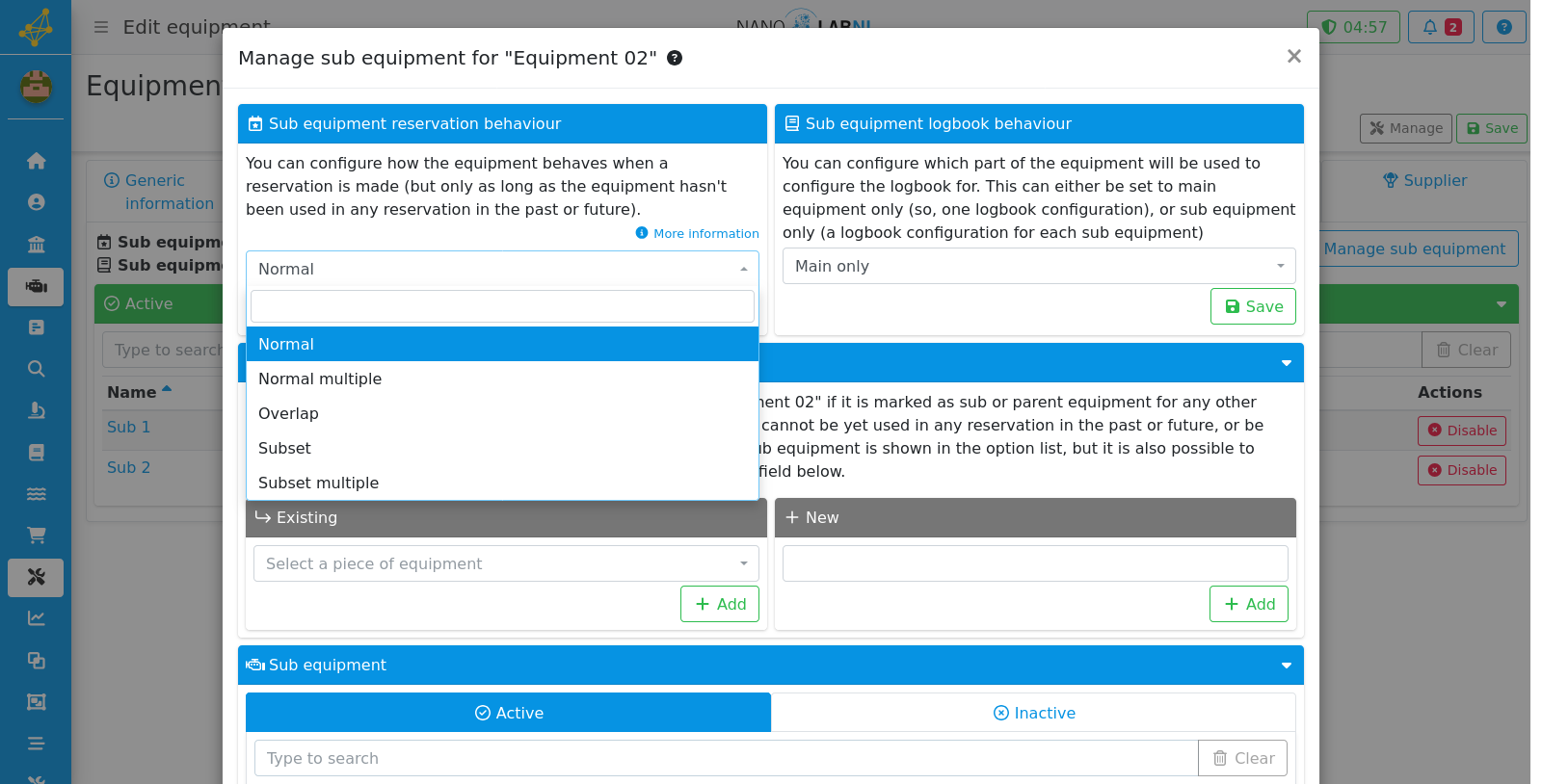The width and height of the screenshot is (1542, 784).
Task: Click the Manage sub equipment button
Action: point(1414,248)
